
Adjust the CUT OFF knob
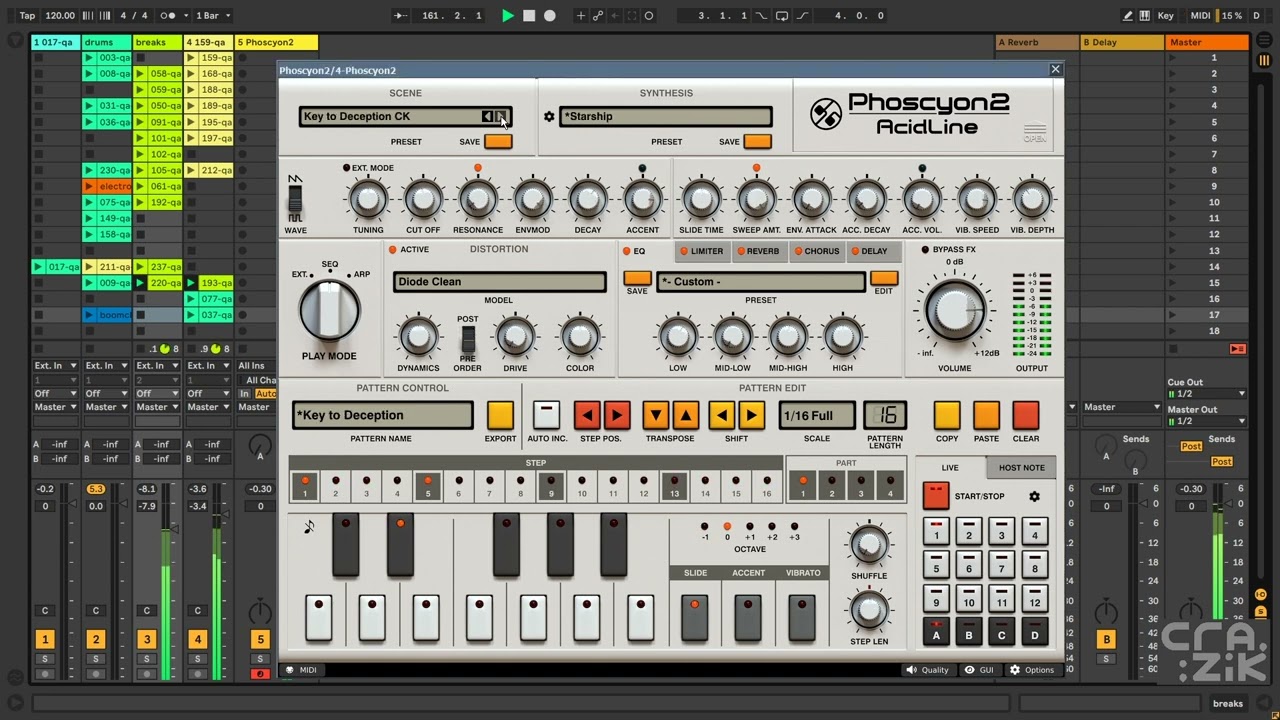[x=423, y=200]
